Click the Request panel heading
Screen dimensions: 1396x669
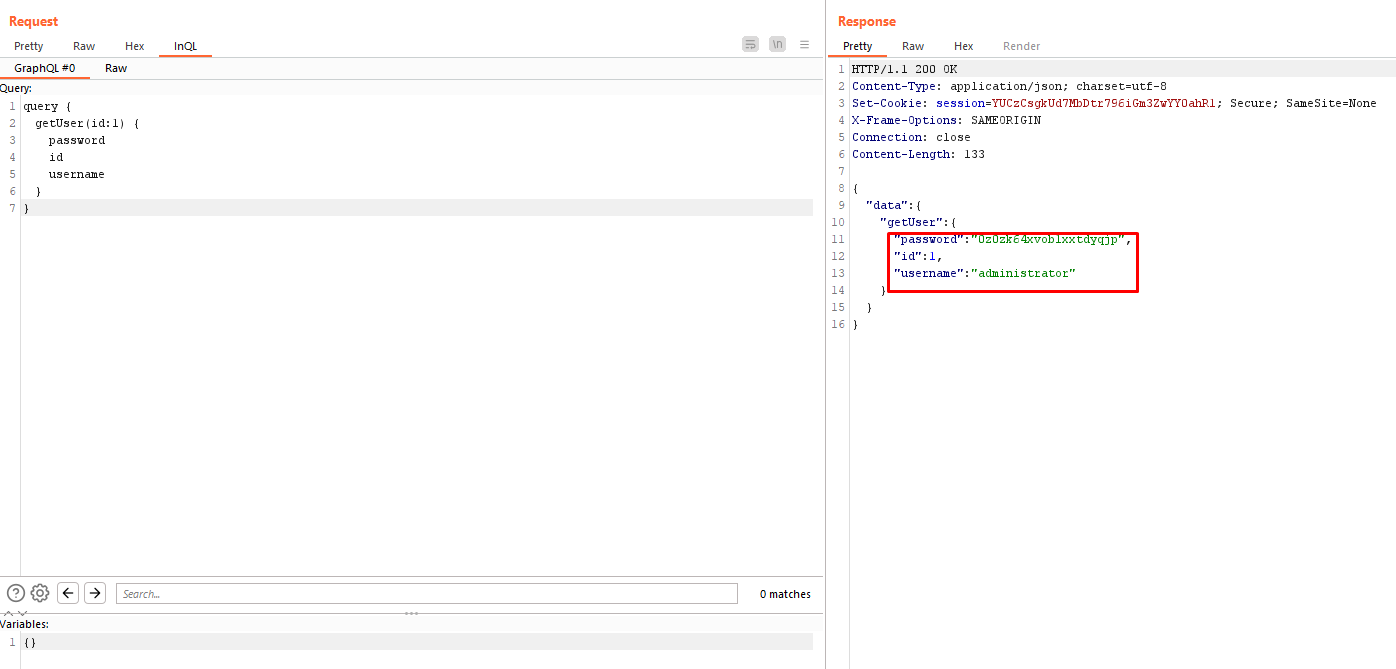pyautogui.click(x=34, y=21)
